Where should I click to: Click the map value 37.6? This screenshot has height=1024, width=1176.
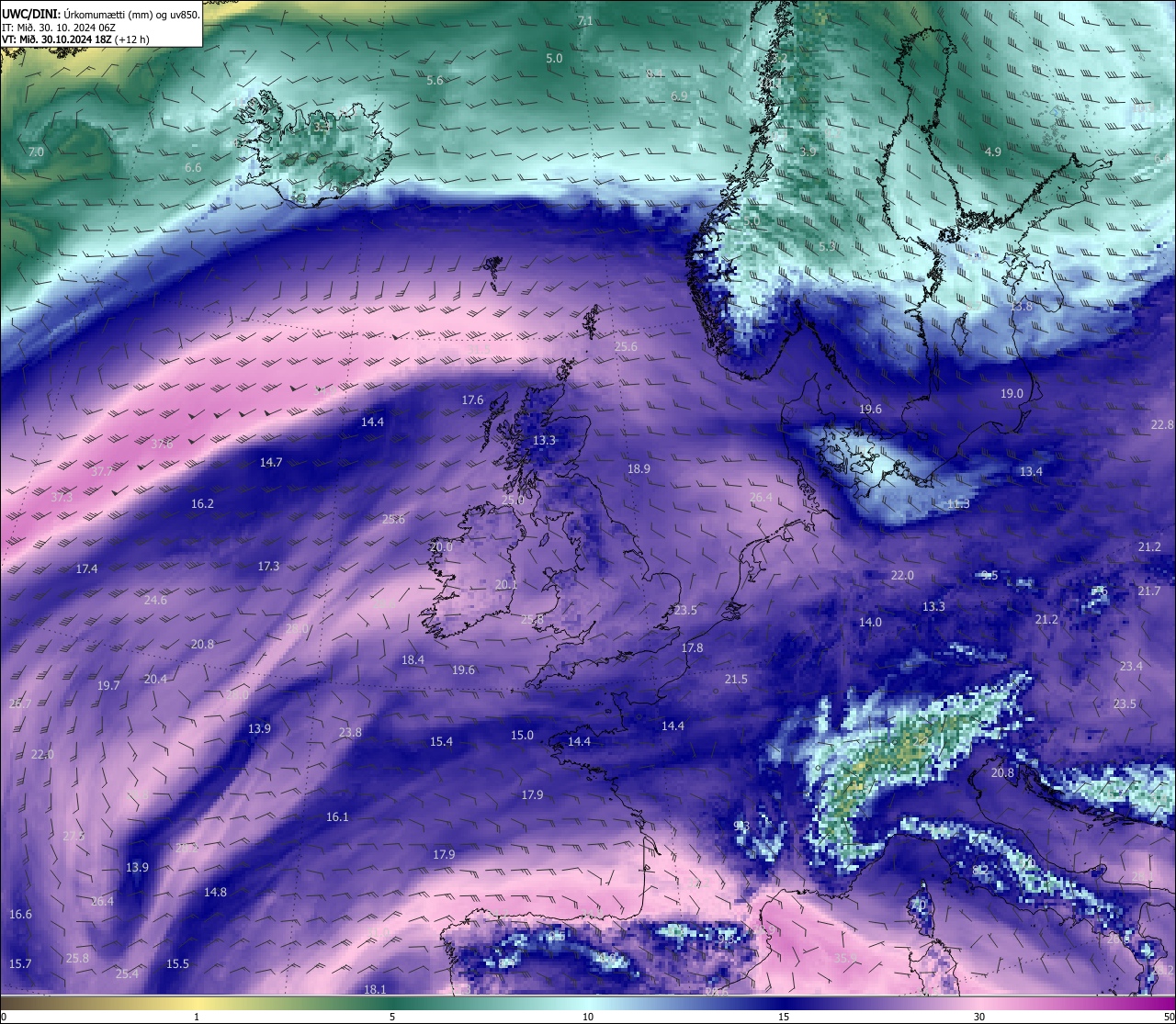coord(162,444)
